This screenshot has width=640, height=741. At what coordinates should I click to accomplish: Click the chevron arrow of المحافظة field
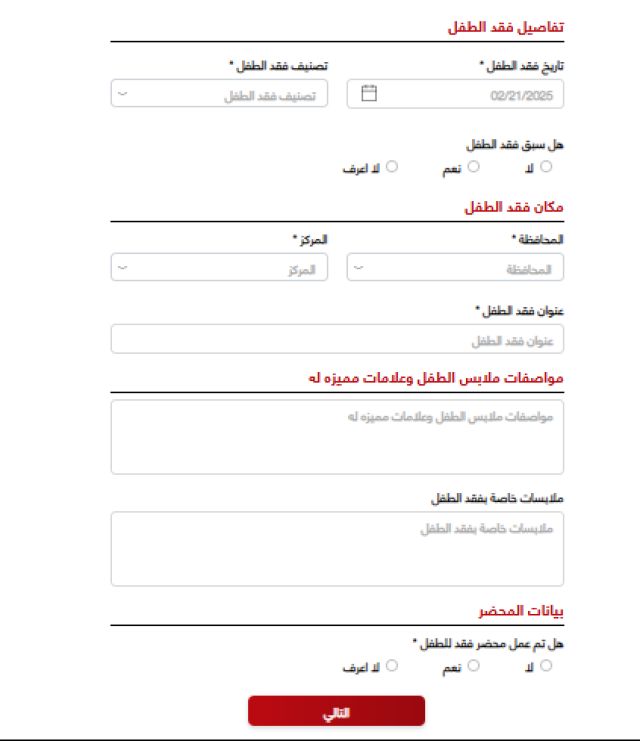[x=359, y=267]
